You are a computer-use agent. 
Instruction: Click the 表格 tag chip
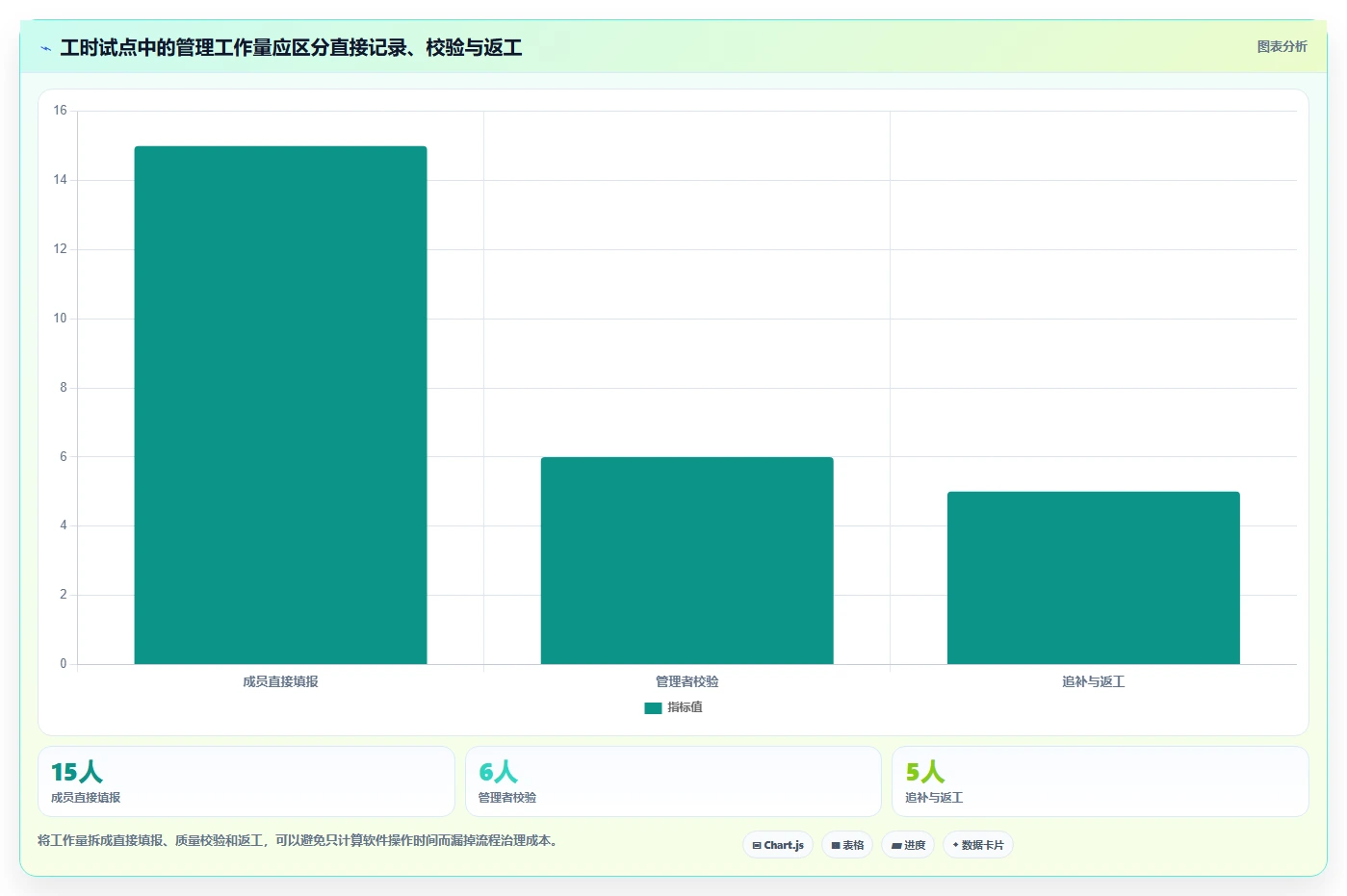(x=847, y=845)
